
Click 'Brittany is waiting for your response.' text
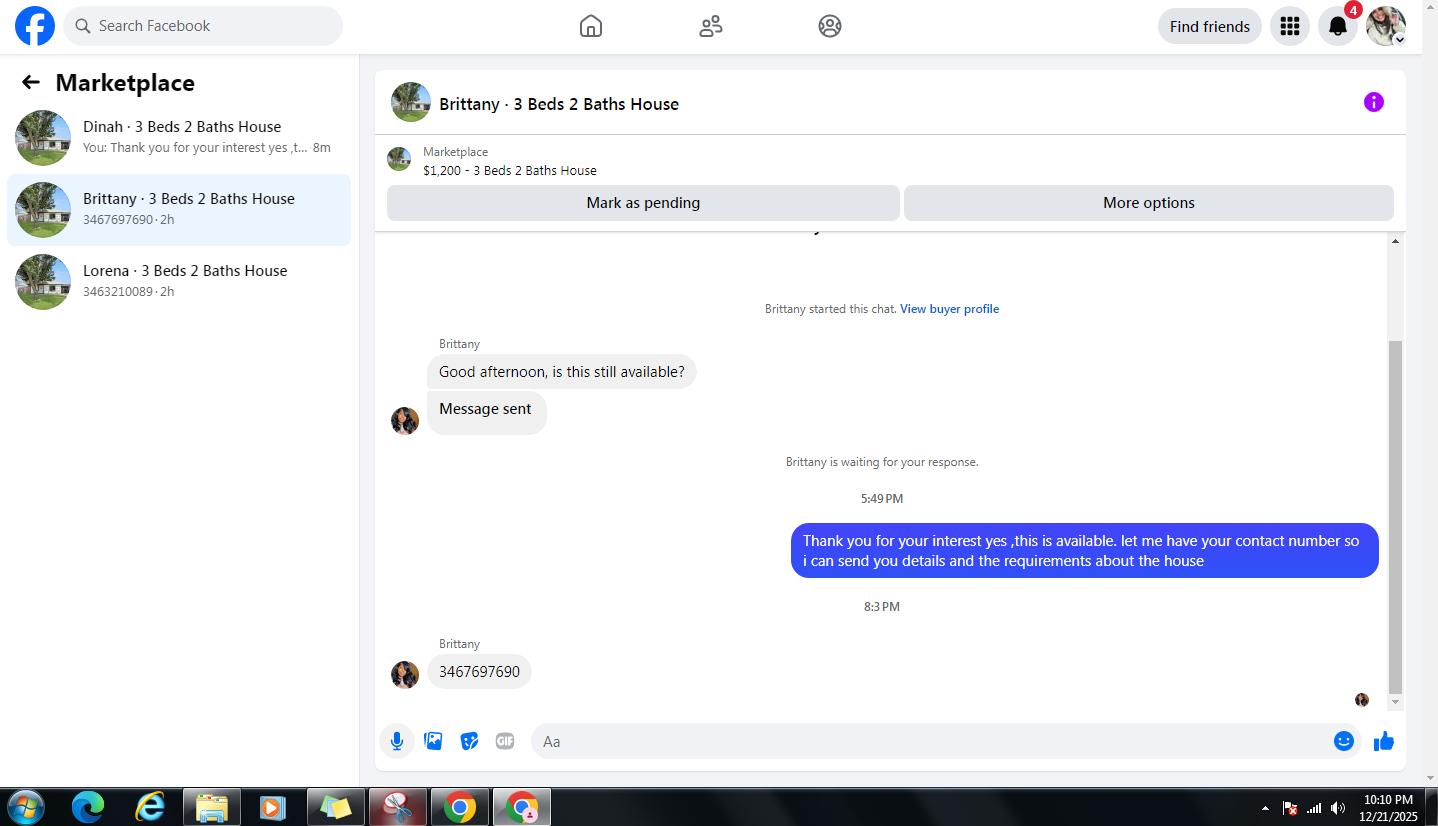pyautogui.click(x=882, y=462)
